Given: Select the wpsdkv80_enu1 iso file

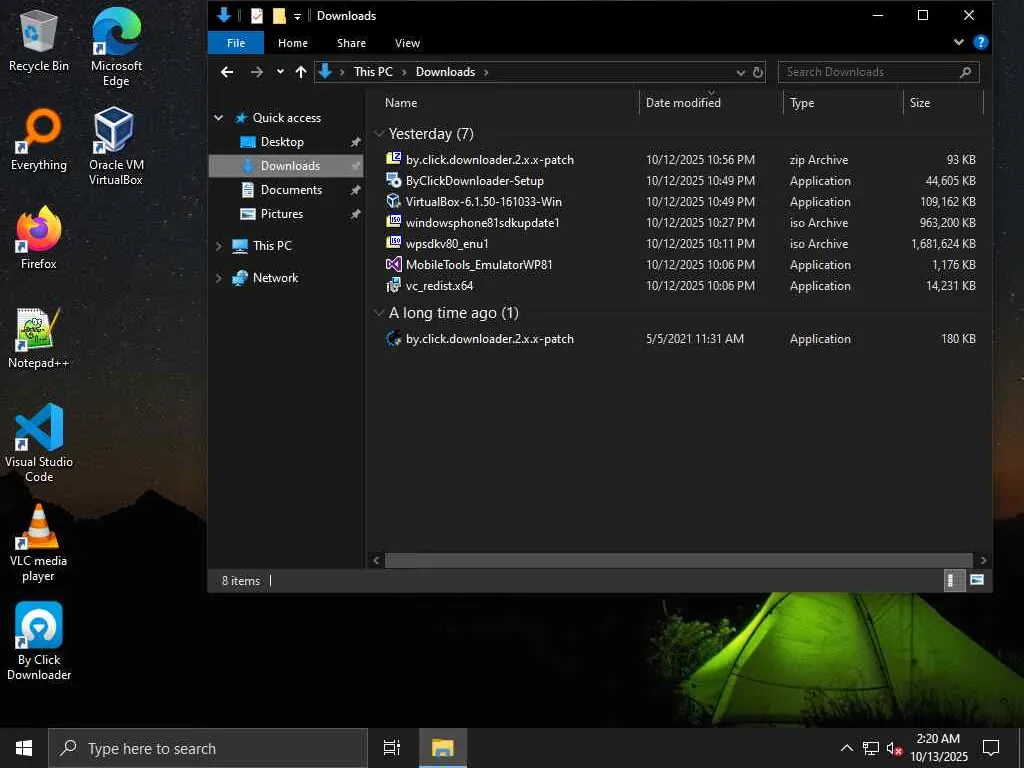Looking at the screenshot, I should [679, 244].
